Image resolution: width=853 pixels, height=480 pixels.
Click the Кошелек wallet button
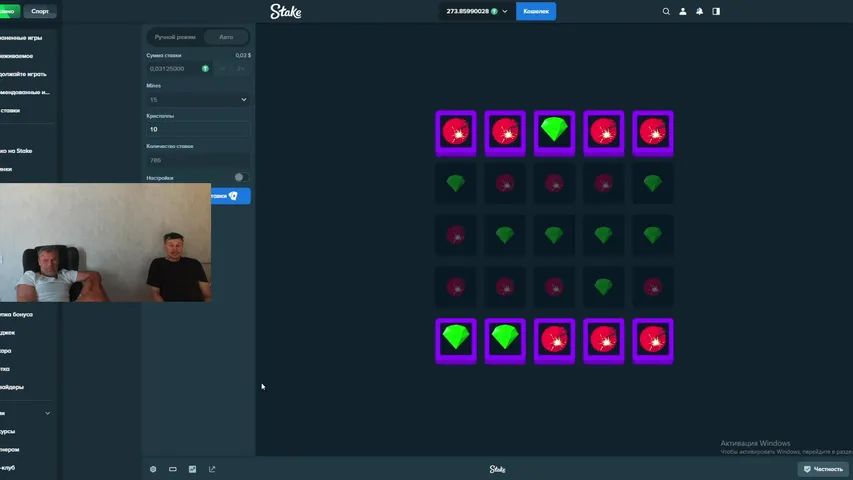pyautogui.click(x=536, y=11)
